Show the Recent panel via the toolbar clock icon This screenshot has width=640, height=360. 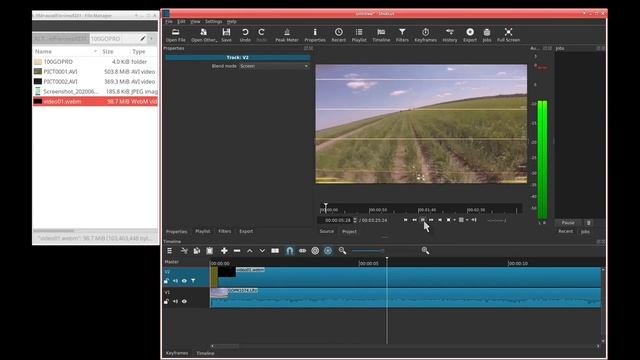(338, 35)
